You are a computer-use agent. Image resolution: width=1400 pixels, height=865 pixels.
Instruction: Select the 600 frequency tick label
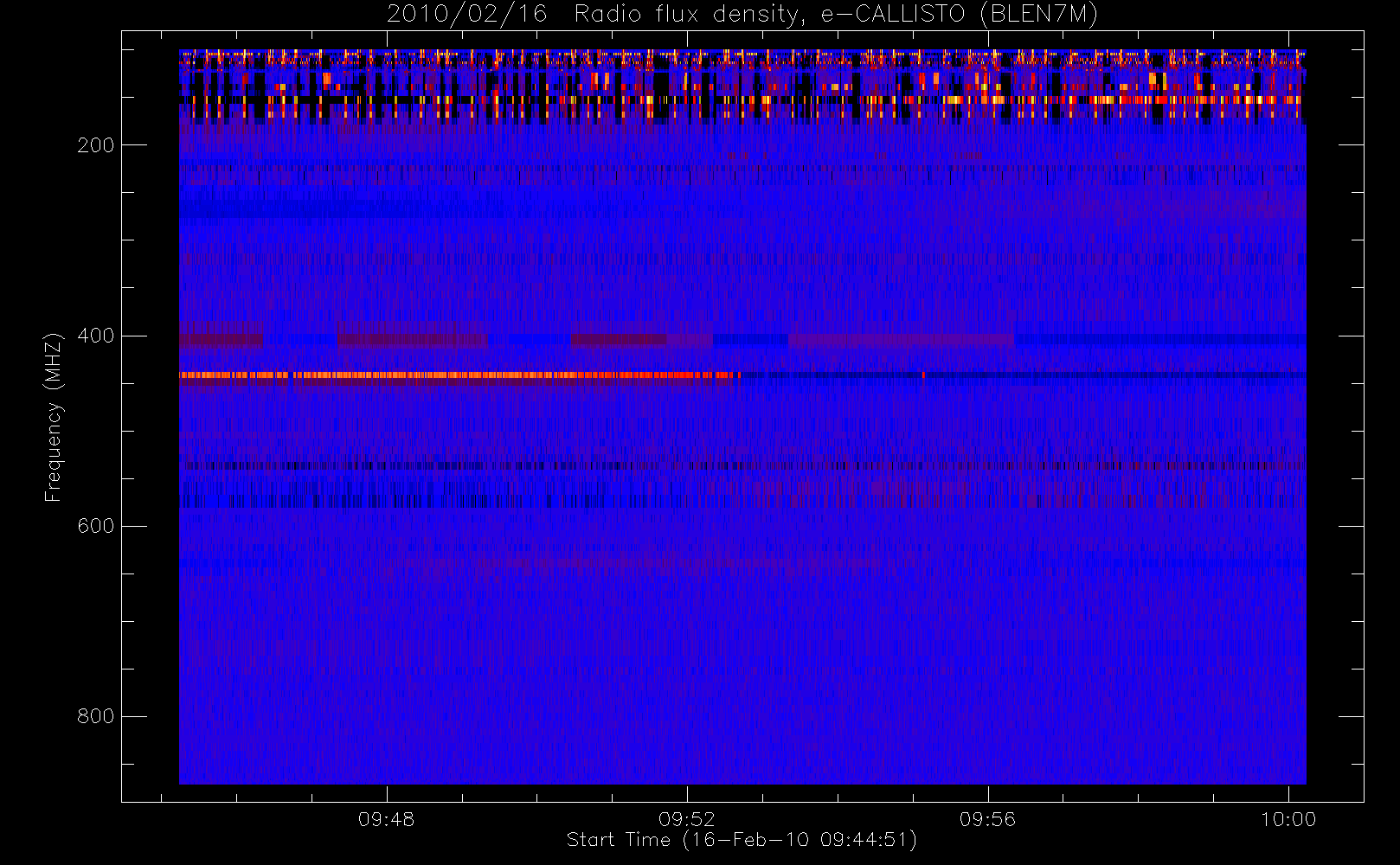tap(95, 526)
